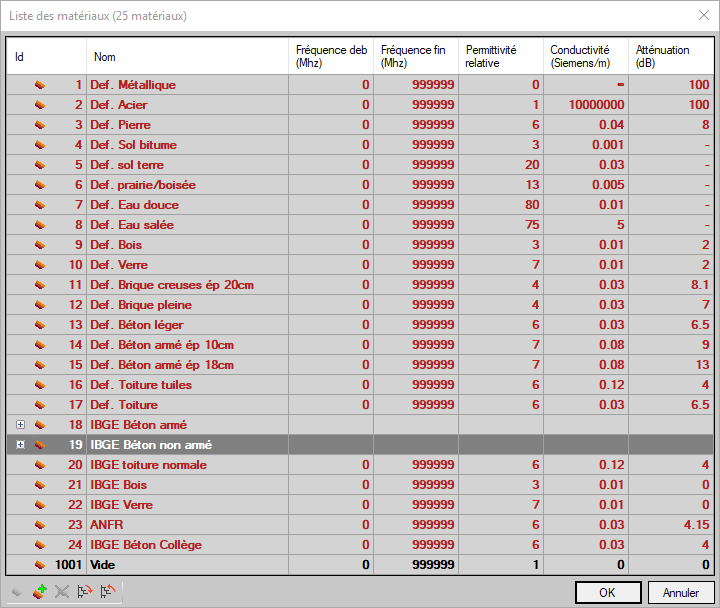The width and height of the screenshot is (720, 608).
Task: Select the Def. Toiture name with Id 17
Action: coord(124,405)
